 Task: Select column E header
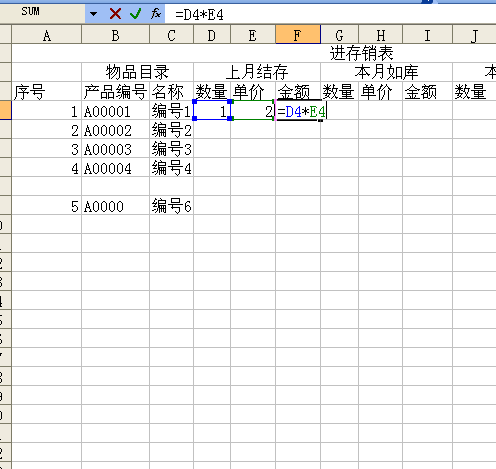[x=253, y=35]
